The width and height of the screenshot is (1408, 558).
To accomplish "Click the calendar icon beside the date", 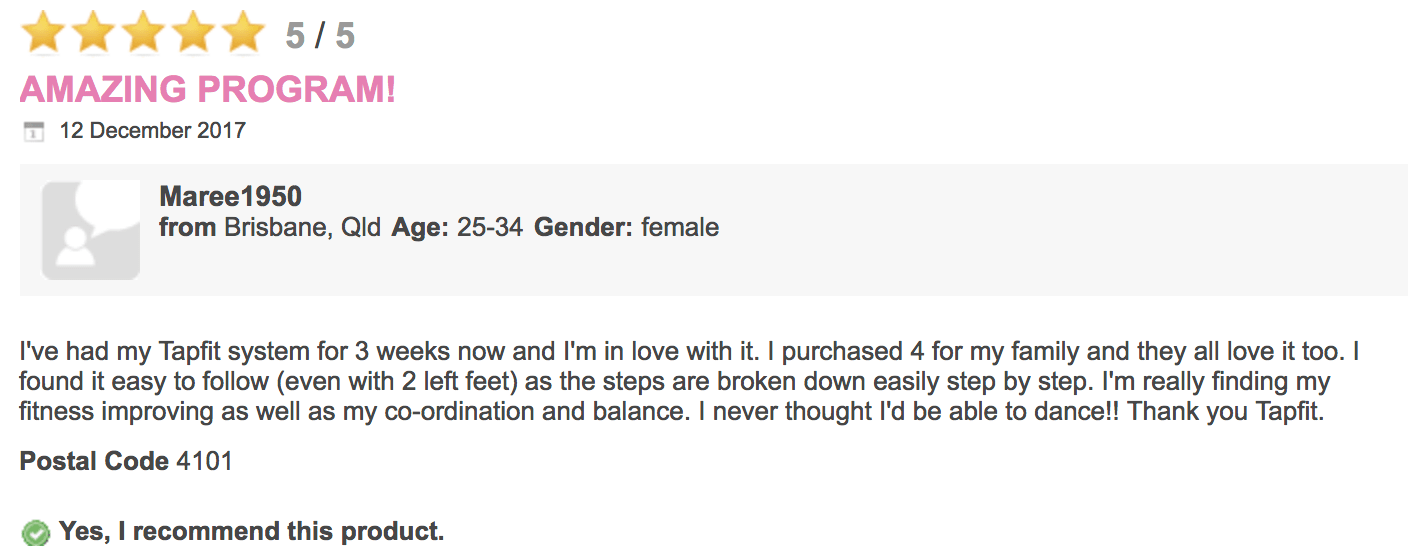I will pyautogui.click(x=33, y=131).
